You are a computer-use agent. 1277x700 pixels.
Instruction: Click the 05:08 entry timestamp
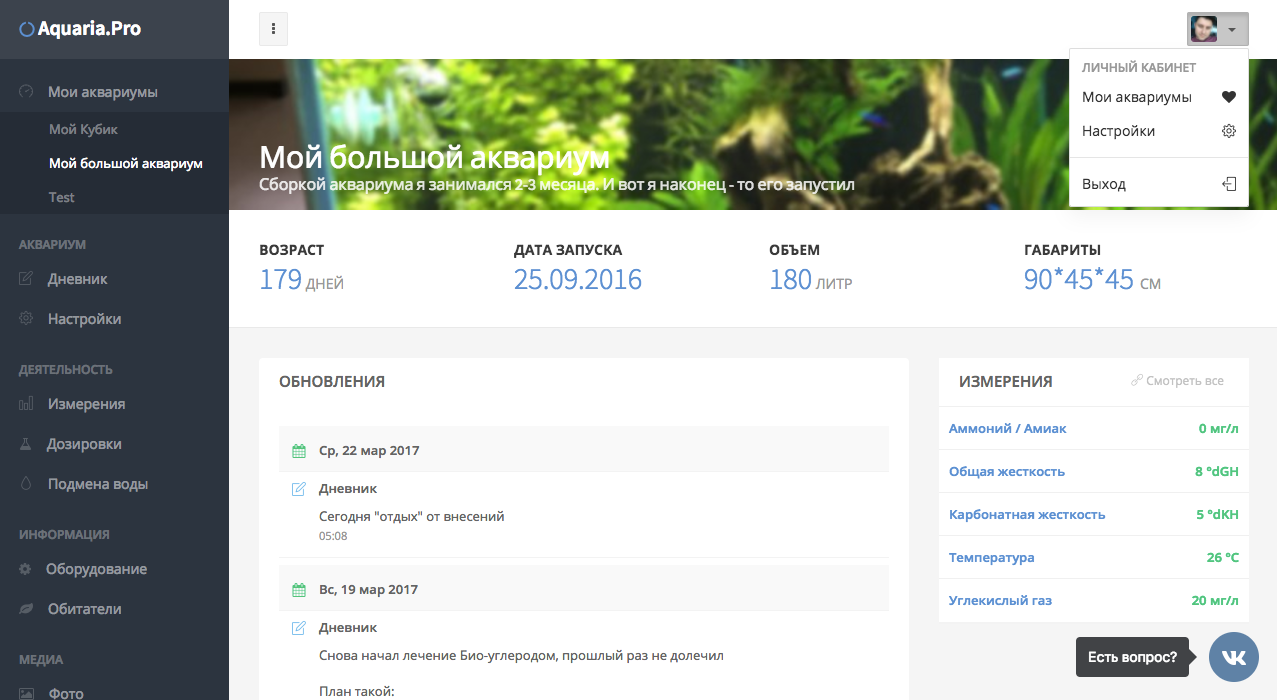coord(333,536)
